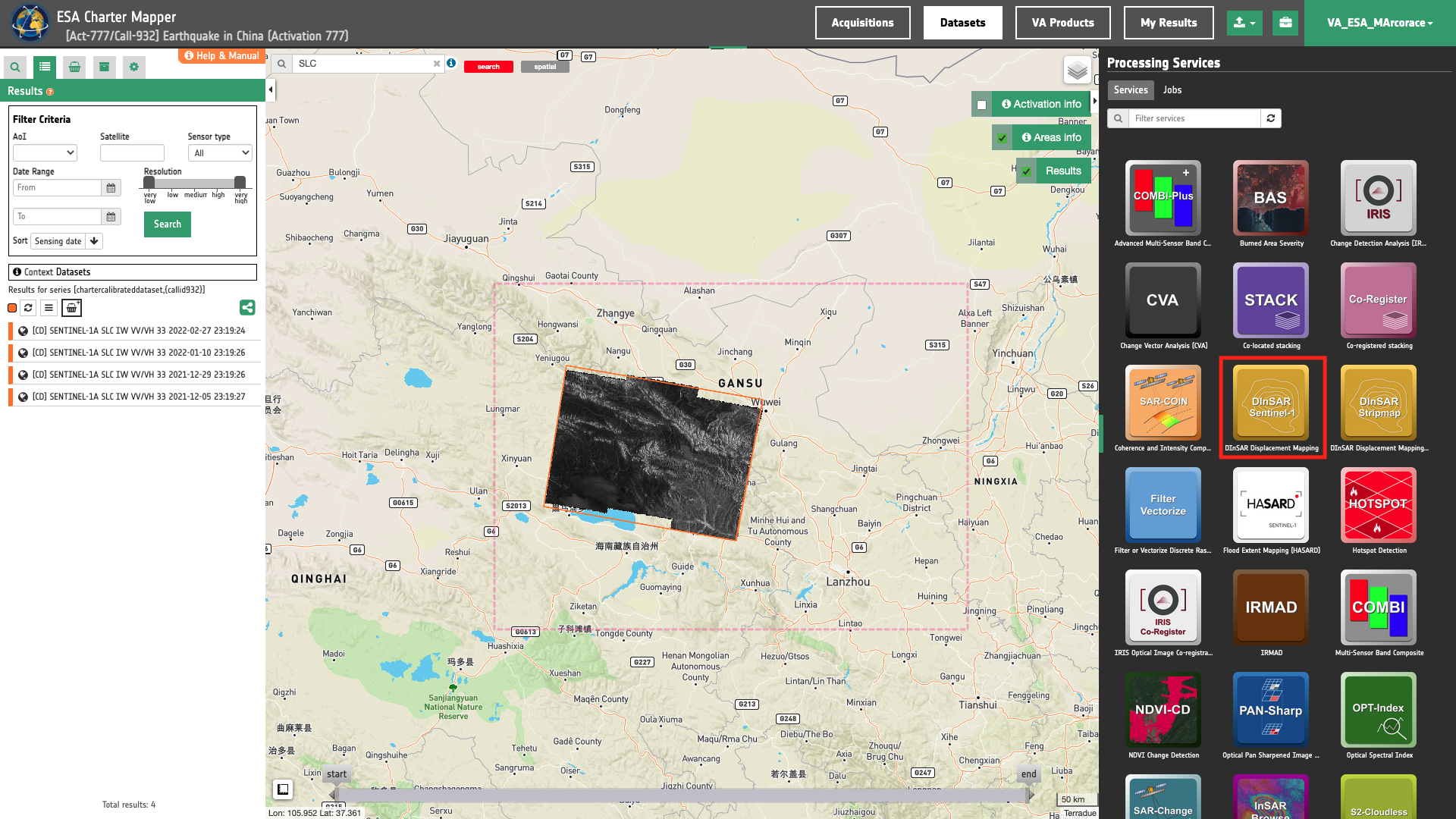Click the Results layer button

pyautogui.click(x=1063, y=171)
